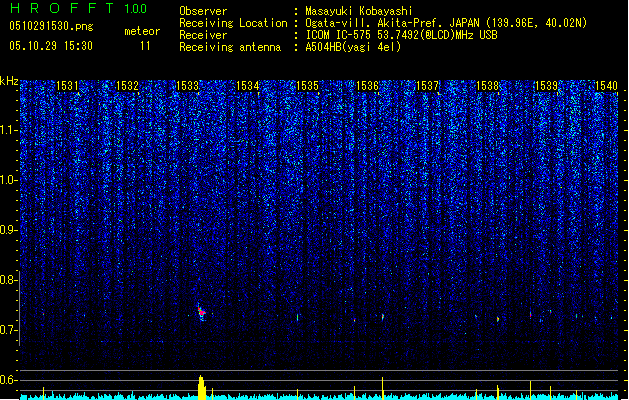
Task: Click the 1531 time marker
Action: click(x=67, y=86)
